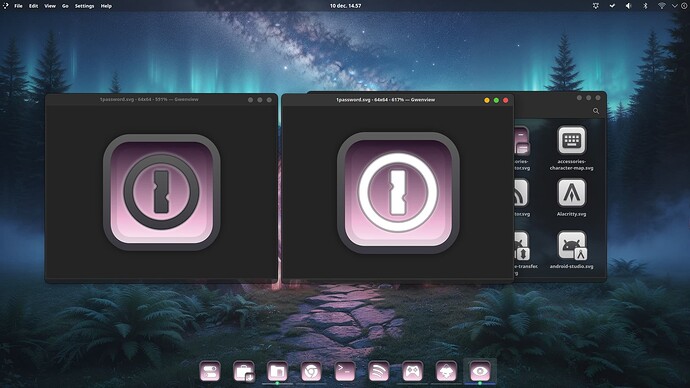
Task: Click the round clock icon beside the tray chevron
Action: point(684,6)
